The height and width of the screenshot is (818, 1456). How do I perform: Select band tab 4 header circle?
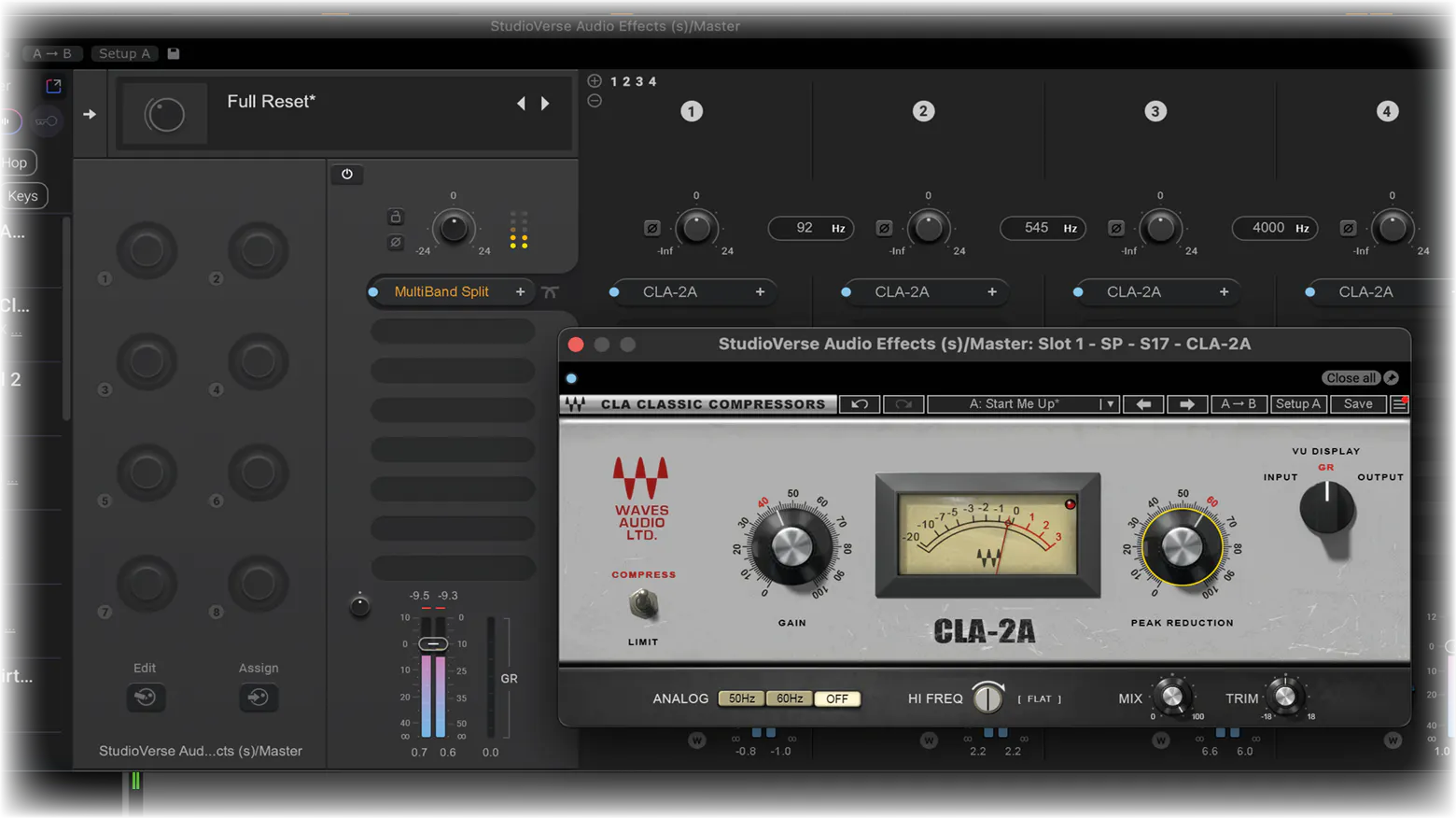click(1387, 111)
